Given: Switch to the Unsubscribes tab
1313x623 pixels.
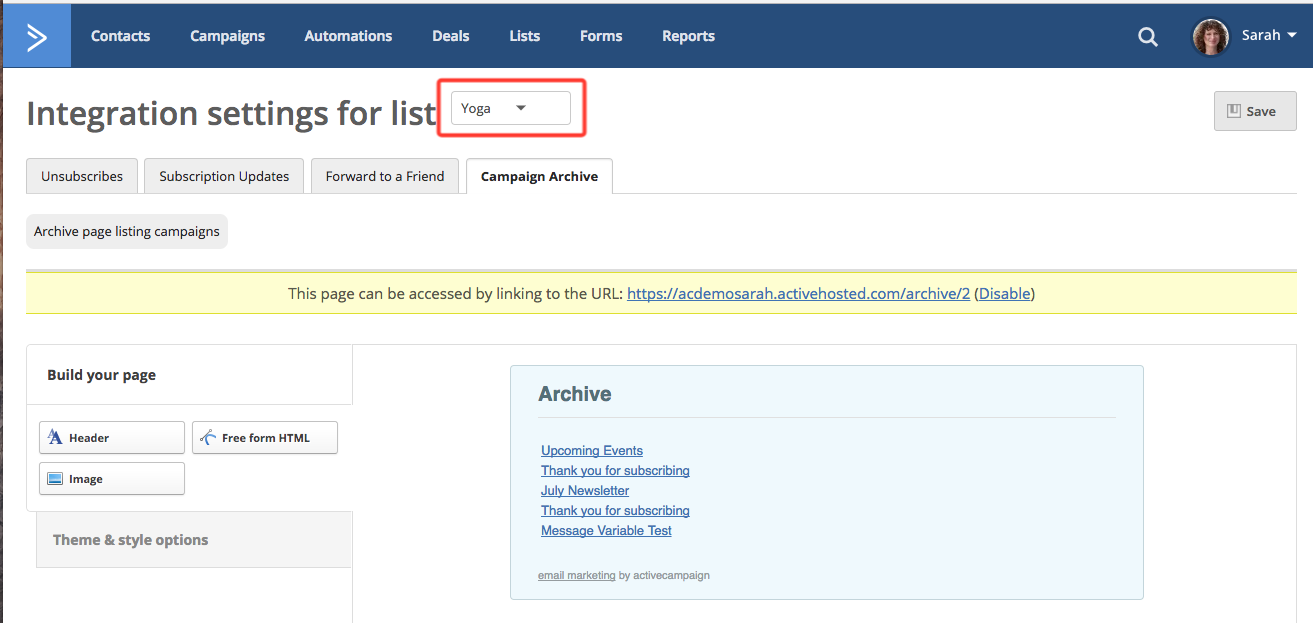Looking at the screenshot, I should coord(82,176).
